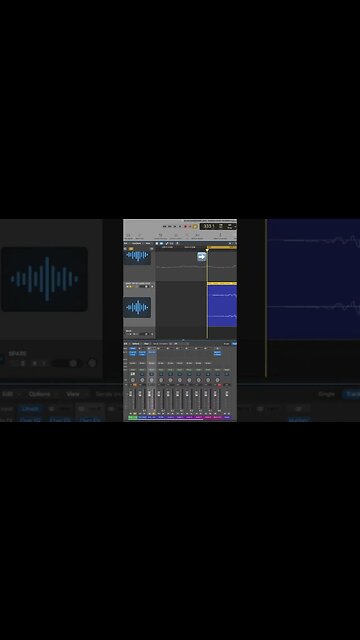This screenshot has width=360, height=640.
Task: Click the pan knob on the green-labeled mixer strip
Action: (x=133, y=380)
